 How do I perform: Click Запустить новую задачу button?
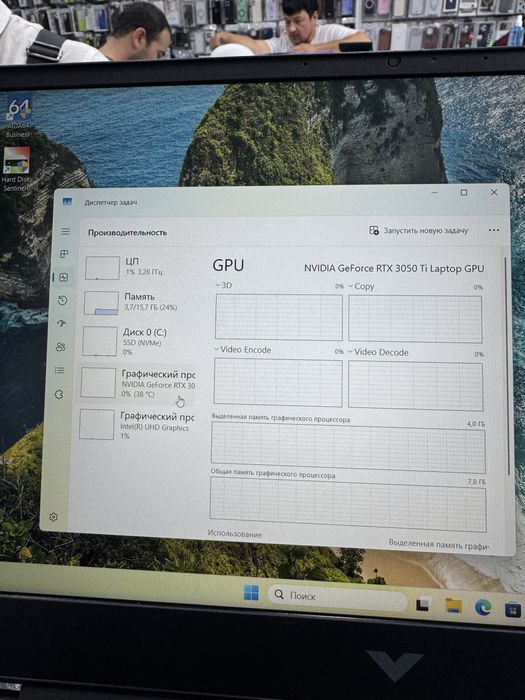tap(418, 230)
